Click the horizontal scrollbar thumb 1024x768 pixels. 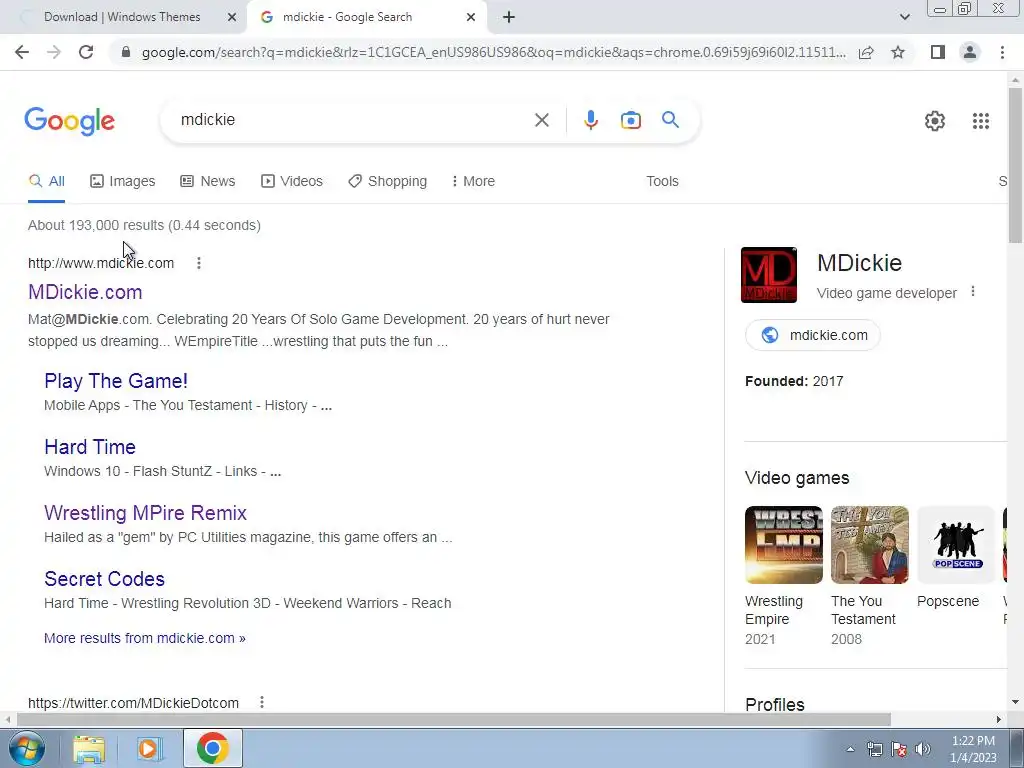pos(453,719)
